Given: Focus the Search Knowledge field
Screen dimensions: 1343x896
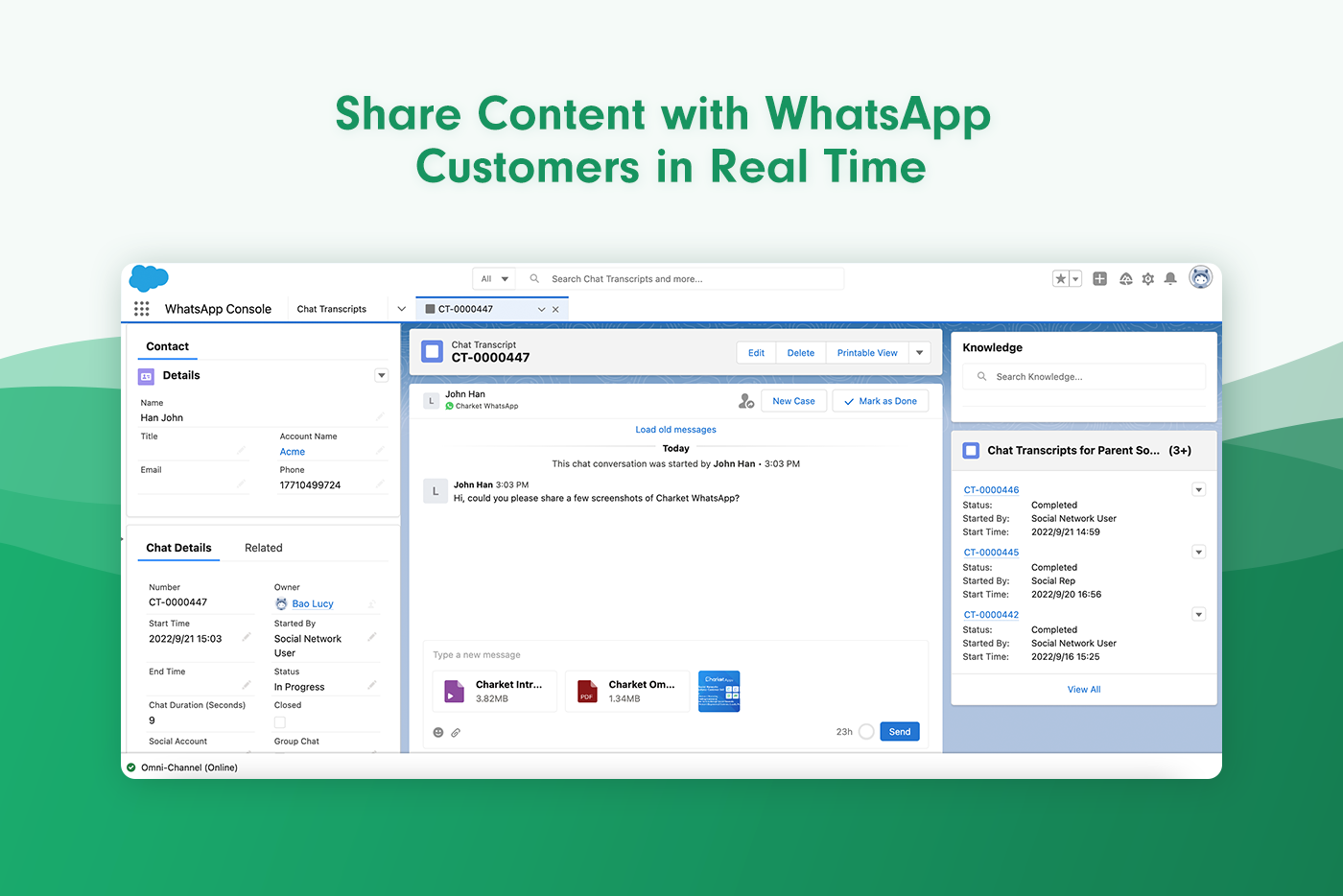Looking at the screenshot, I should tap(1084, 377).
